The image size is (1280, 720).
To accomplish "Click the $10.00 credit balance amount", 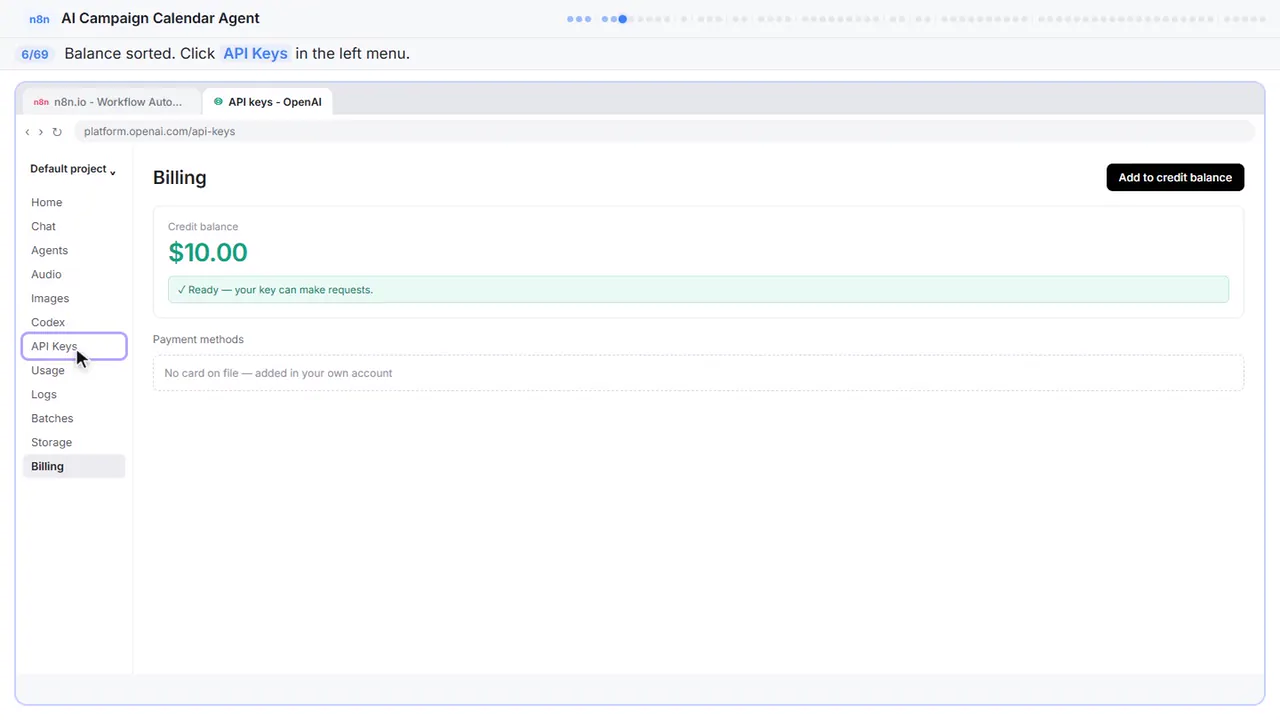I will 208,252.
